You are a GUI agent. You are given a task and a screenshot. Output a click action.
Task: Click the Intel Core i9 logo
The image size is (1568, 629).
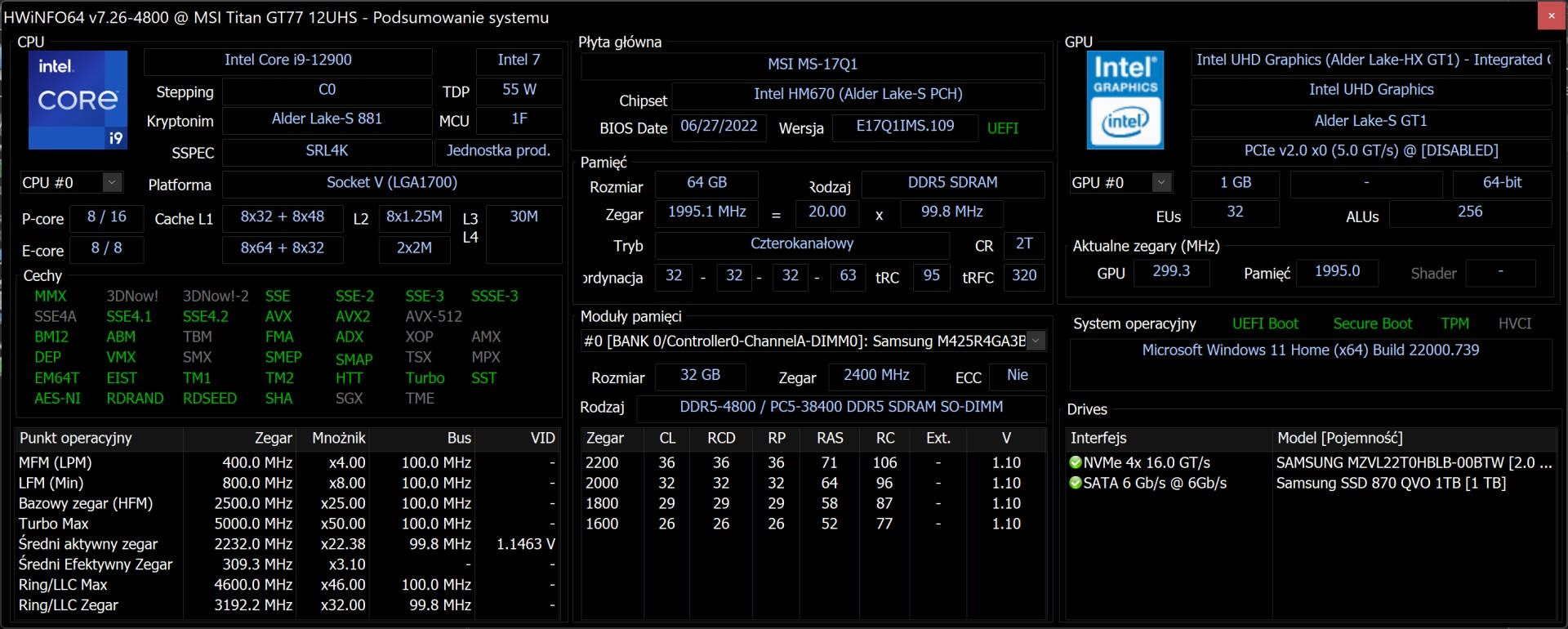click(x=78, y=100)
